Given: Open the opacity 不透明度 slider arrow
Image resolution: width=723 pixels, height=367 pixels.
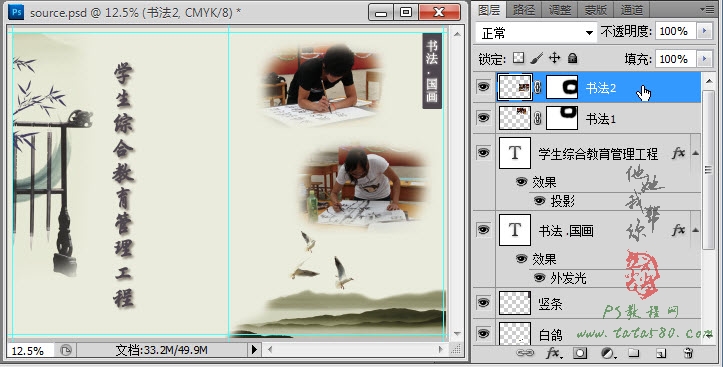Looking at the screenshot, I should point(704,31).
